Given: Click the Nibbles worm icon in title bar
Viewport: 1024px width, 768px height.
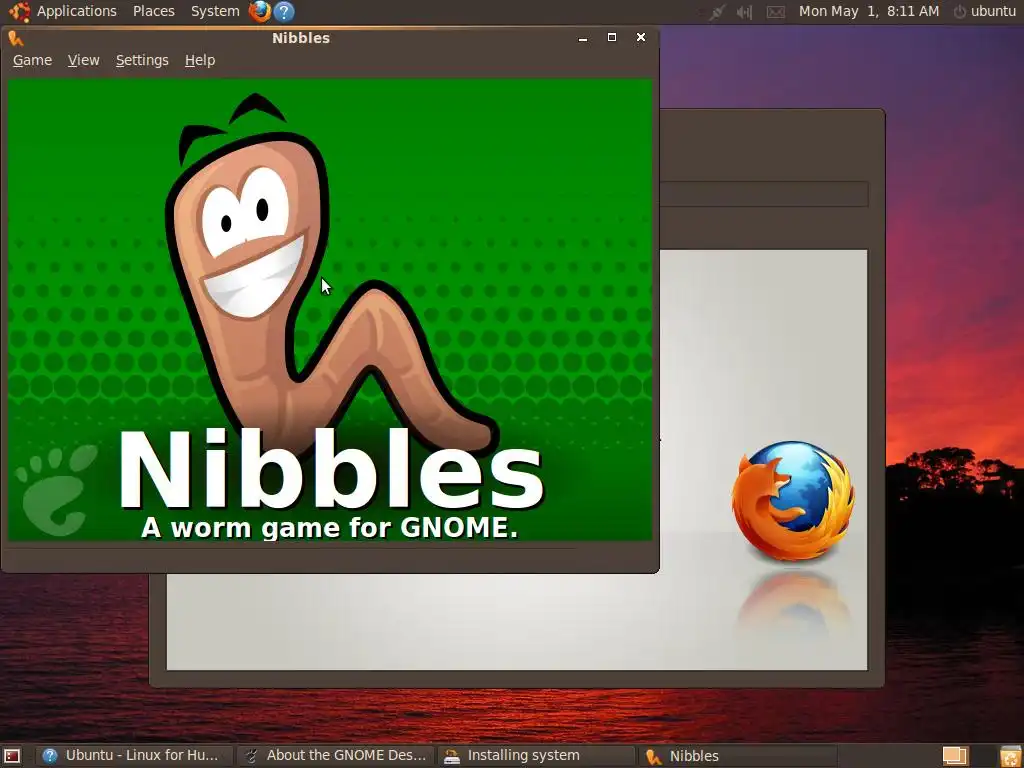Looking at the screenshot, I should pyautogui.click(x=16, y=38).
